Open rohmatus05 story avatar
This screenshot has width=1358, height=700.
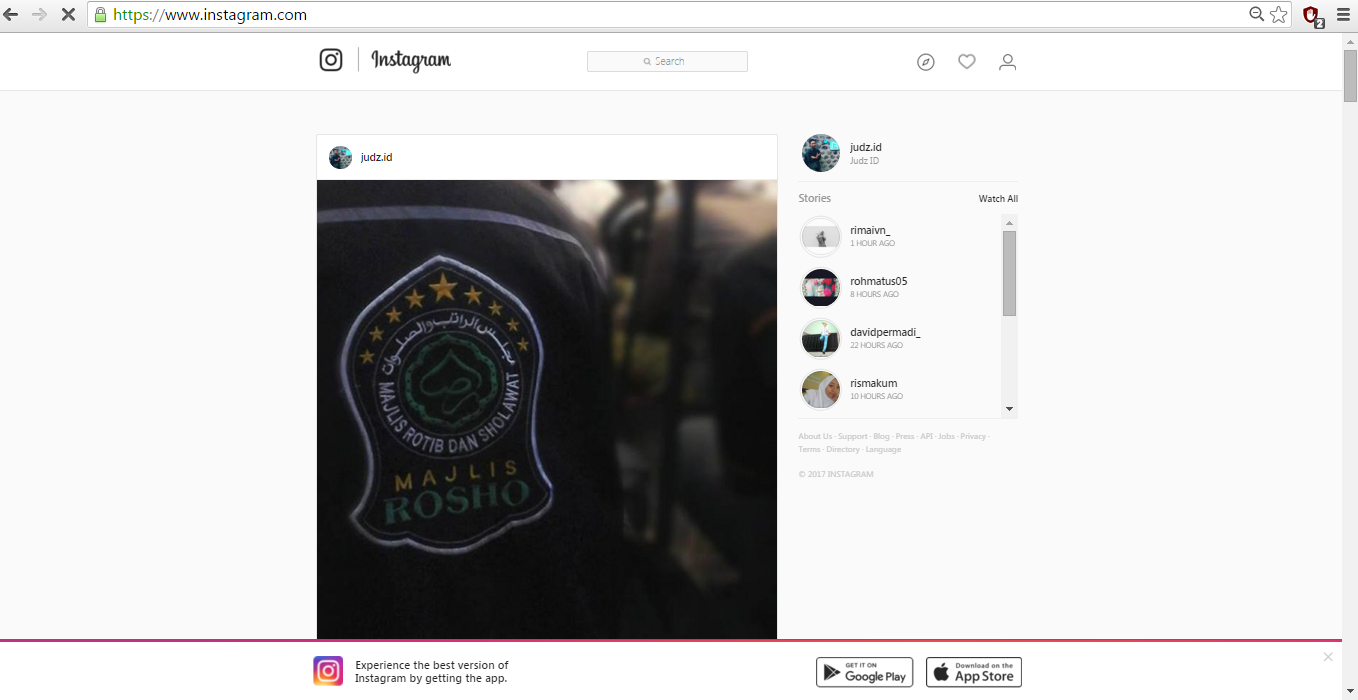[821, 288]
